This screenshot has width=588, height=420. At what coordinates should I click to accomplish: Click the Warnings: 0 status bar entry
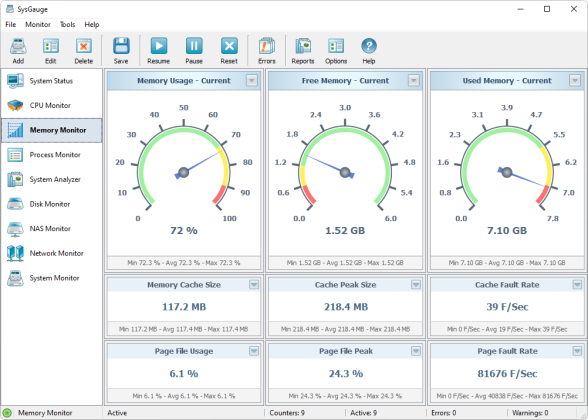530,413
